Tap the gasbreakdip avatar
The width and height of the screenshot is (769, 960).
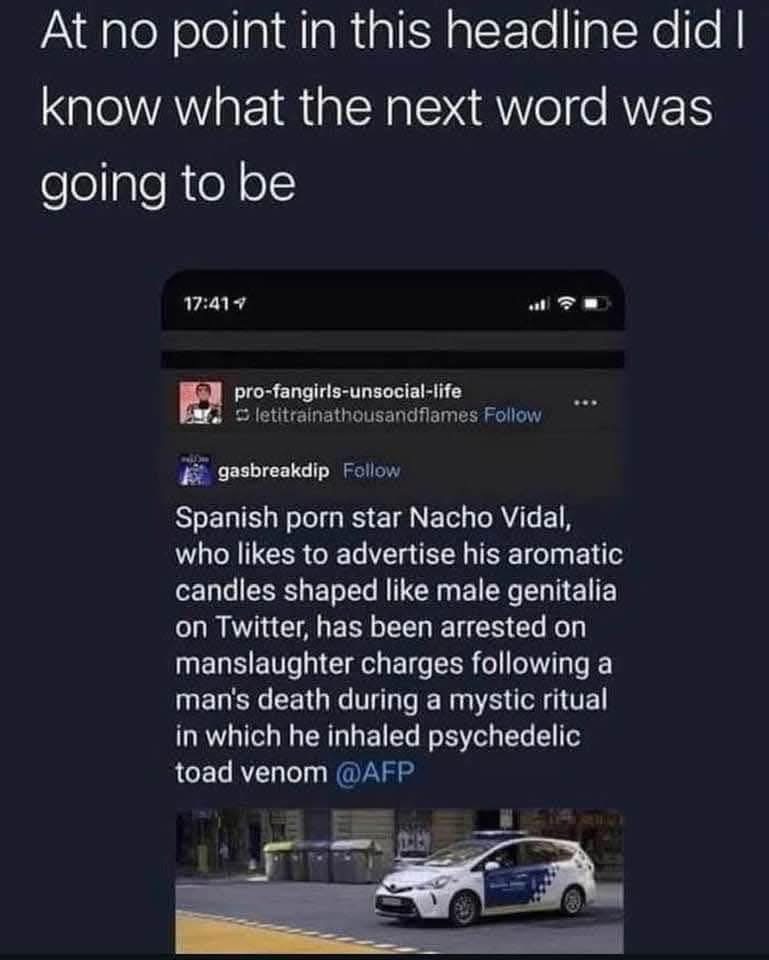pyautogui.click(x=194, y=470)
